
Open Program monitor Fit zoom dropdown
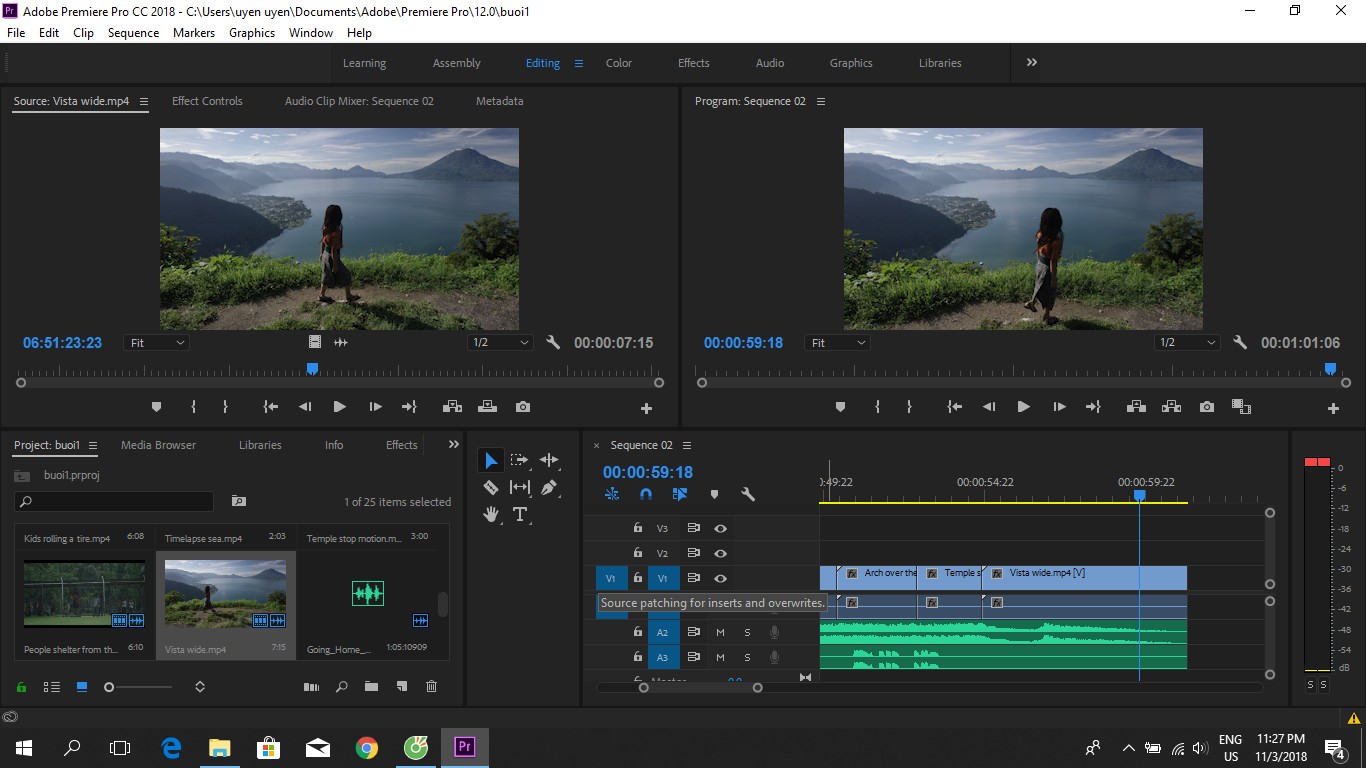tap(838, 342)
